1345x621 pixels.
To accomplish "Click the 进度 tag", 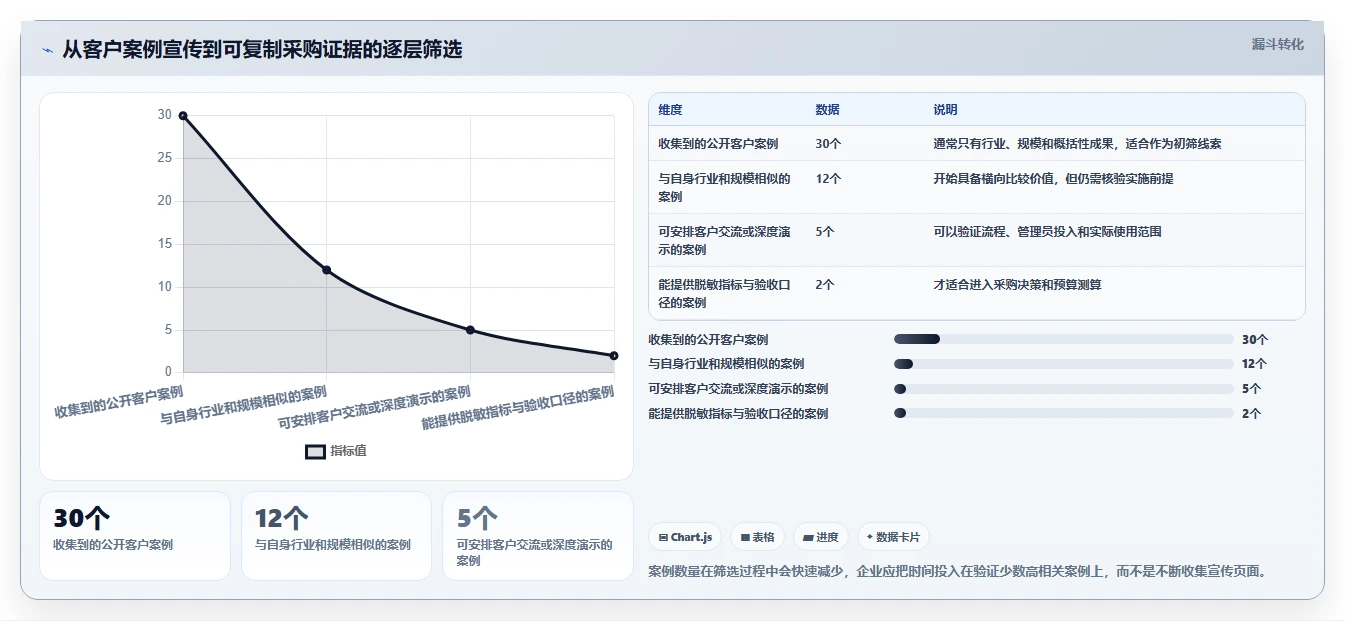I will [x=821, y=537].
